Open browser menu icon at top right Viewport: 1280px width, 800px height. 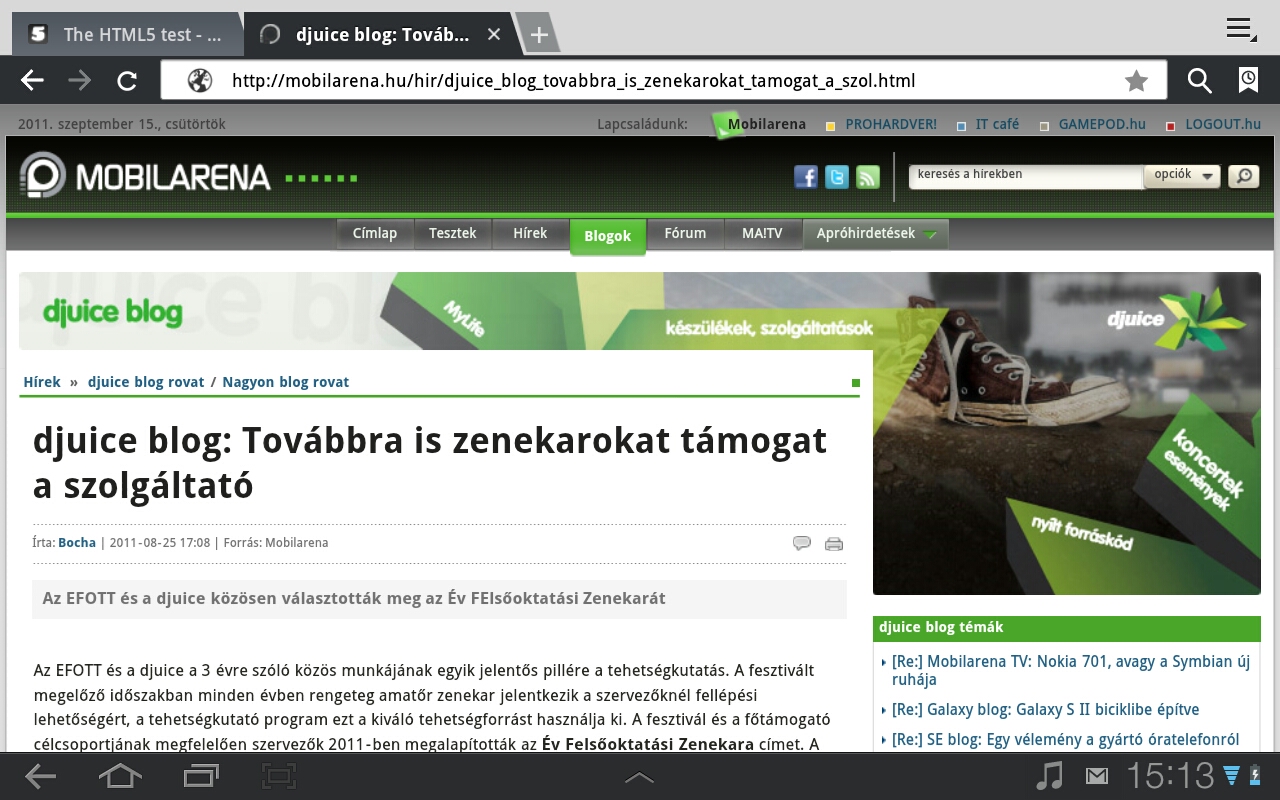(1241, 30)
